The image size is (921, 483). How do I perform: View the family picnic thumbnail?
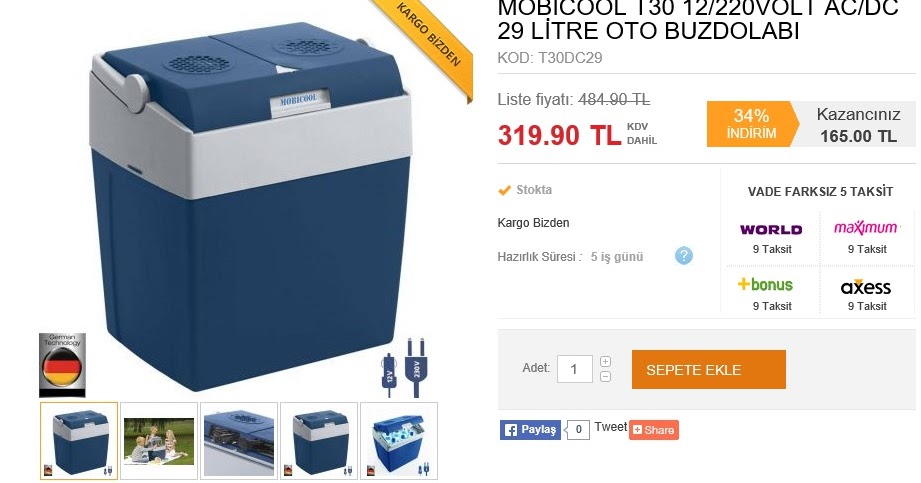(159, 441)
